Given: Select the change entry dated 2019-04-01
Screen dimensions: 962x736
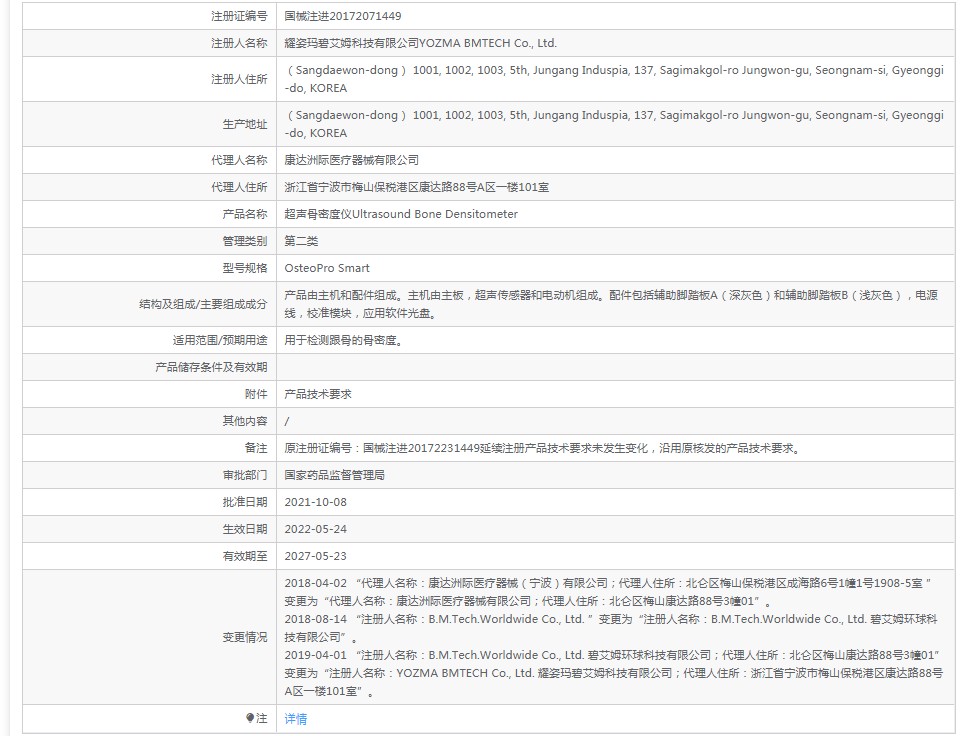Looking at the screenshot, I should coord(614,673).
